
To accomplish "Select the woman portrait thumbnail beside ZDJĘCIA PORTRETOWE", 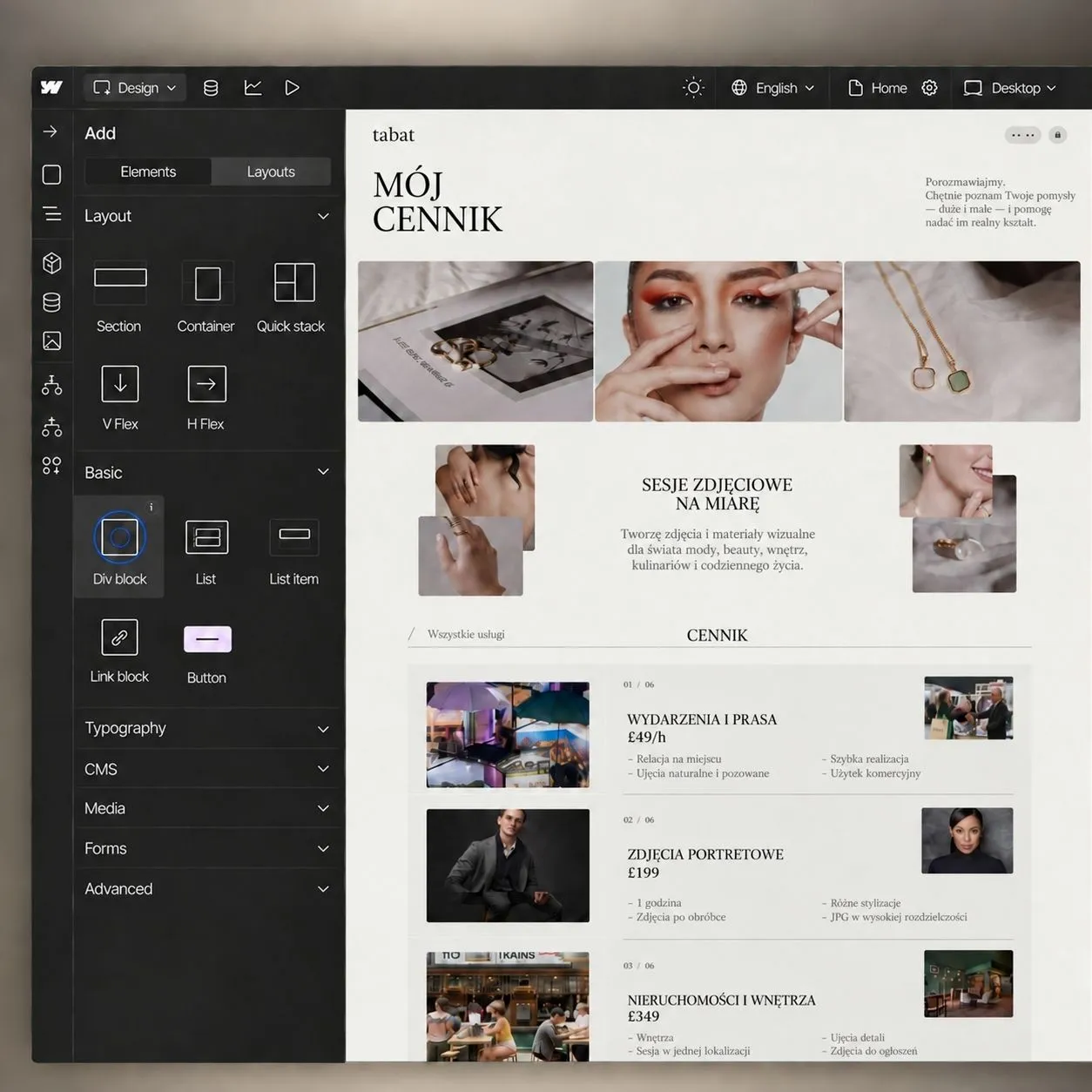I will (x=967, y=840).
